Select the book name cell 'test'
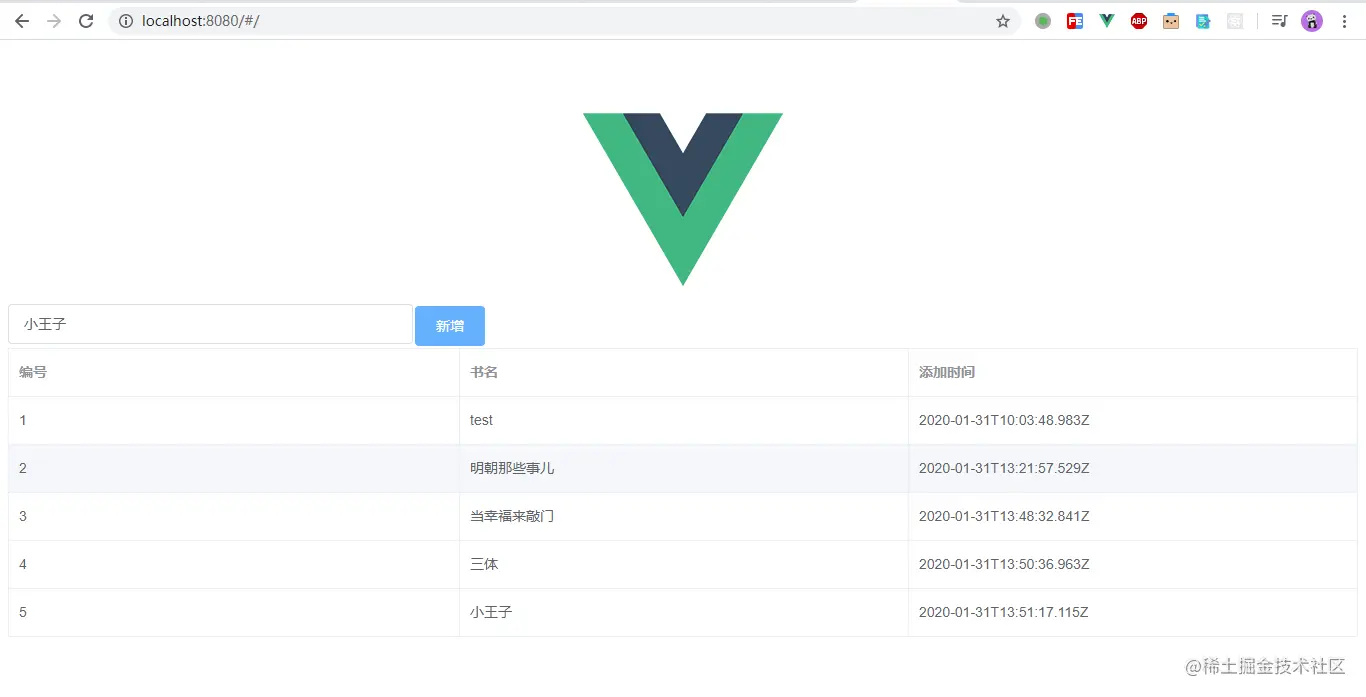Viewport: 1366px width, 697px height. click(683, 420)
